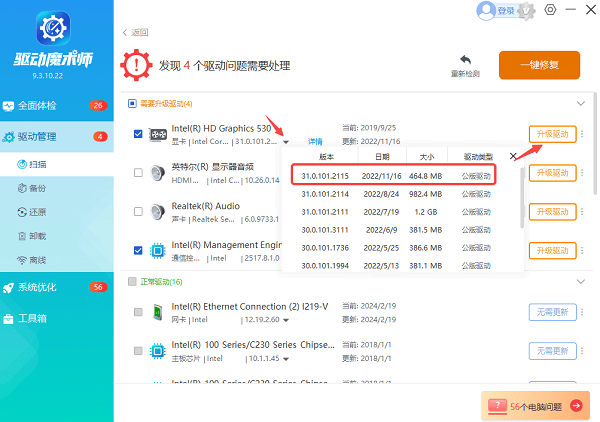The height and width of the screenshot is (422, 600).
Task: Click the main driver list scrollbar
Action: (595, 143)
